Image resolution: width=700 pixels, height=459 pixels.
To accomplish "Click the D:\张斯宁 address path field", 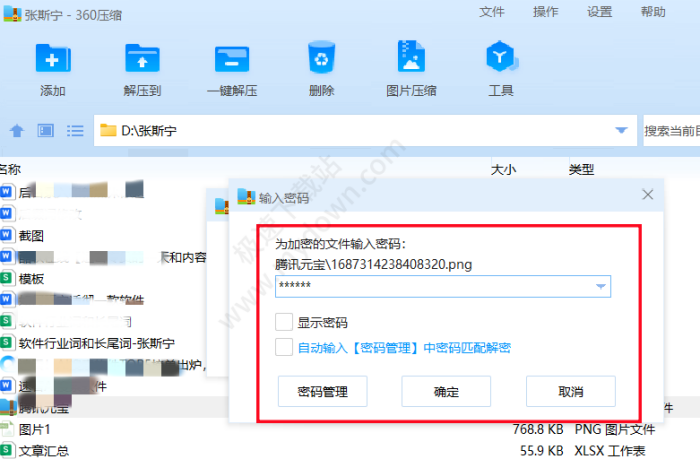I will pyautogui.click(x=365, y=130).
